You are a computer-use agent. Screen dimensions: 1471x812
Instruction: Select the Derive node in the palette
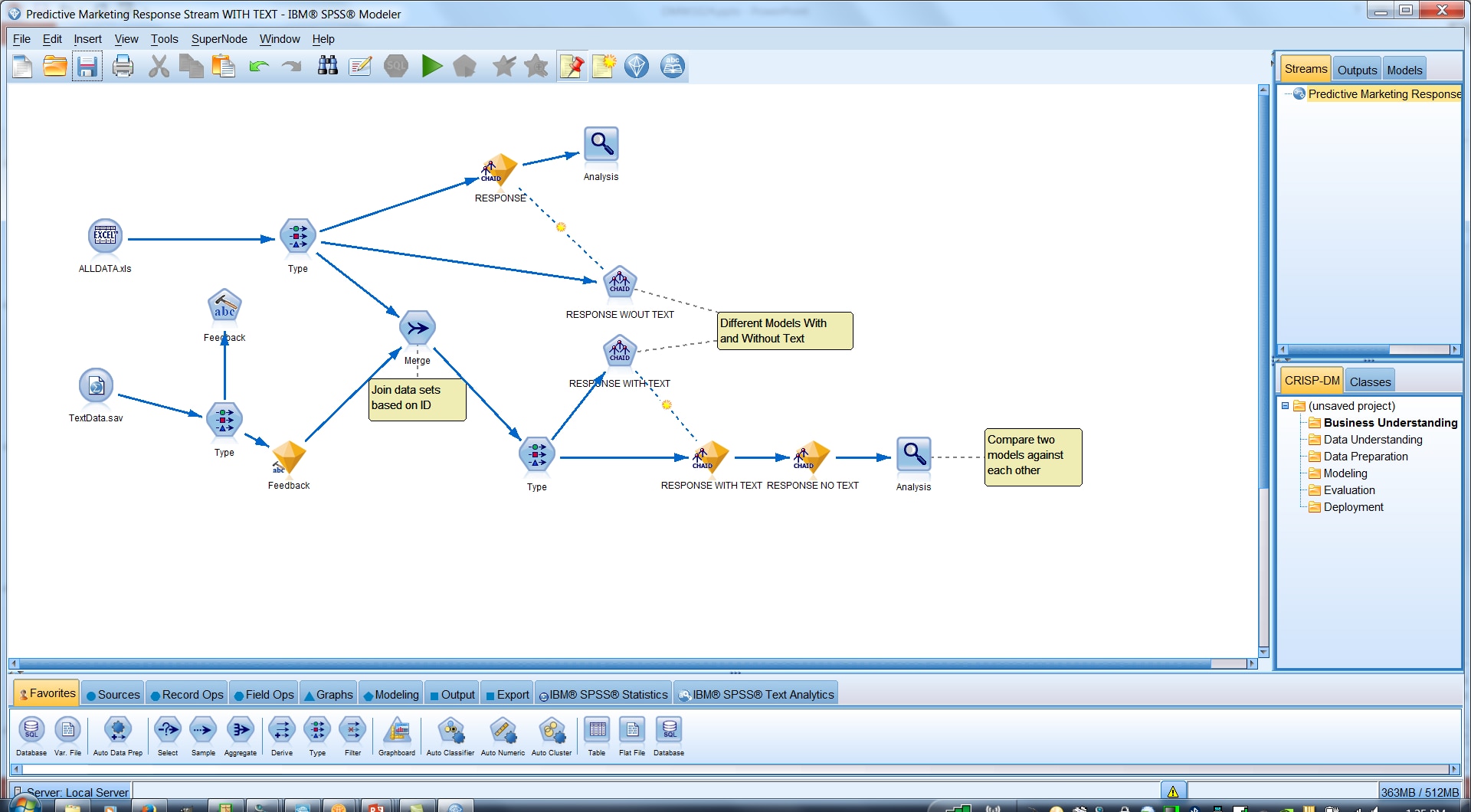pos(281,732)
